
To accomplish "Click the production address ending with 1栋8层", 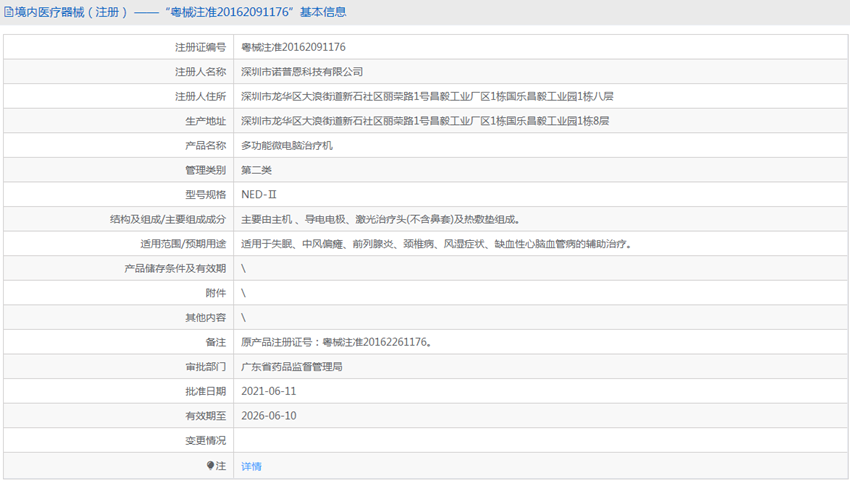I will tap(425, 121).
